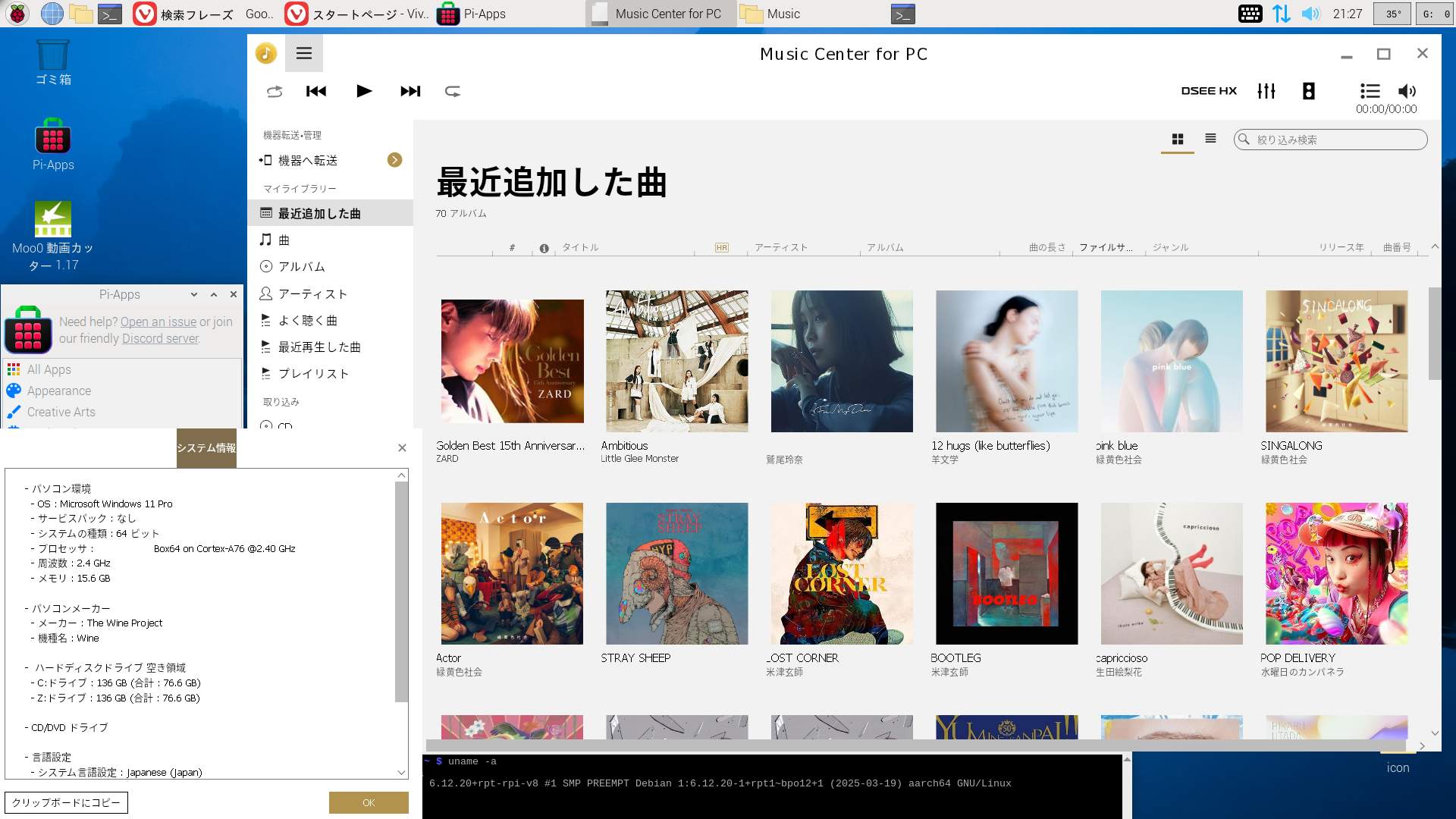1456x819 pixels.
Task: Open よく聴く曲 in the sidebar
Action: [x=331, y=320]
